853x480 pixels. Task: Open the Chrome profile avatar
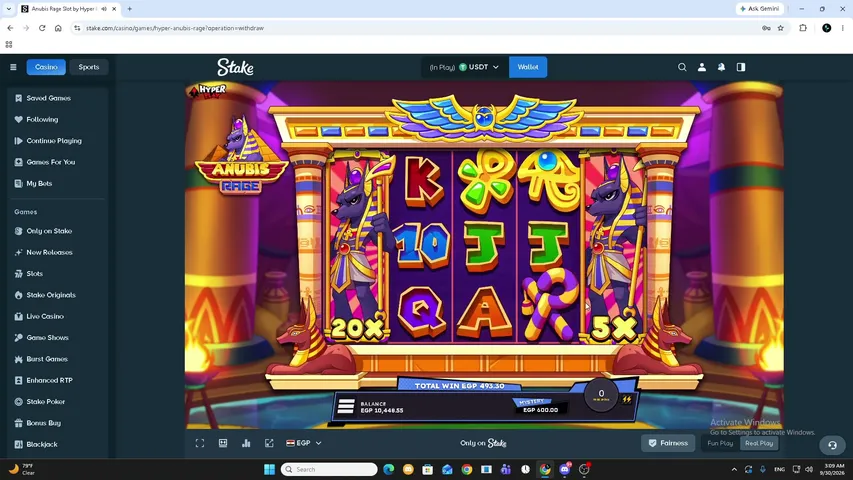[826, 28]
